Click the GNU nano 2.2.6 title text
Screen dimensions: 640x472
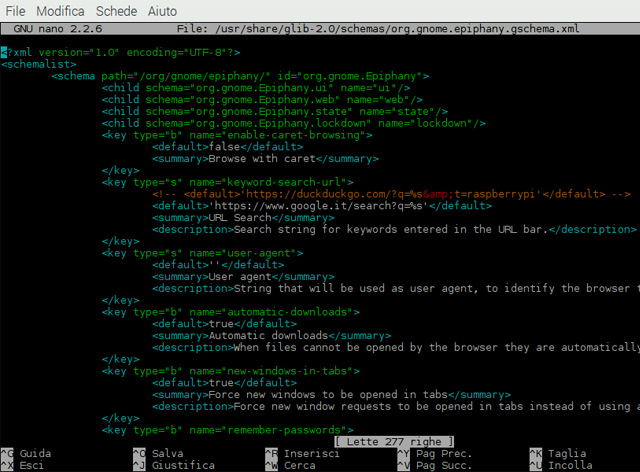click(58, 29)
